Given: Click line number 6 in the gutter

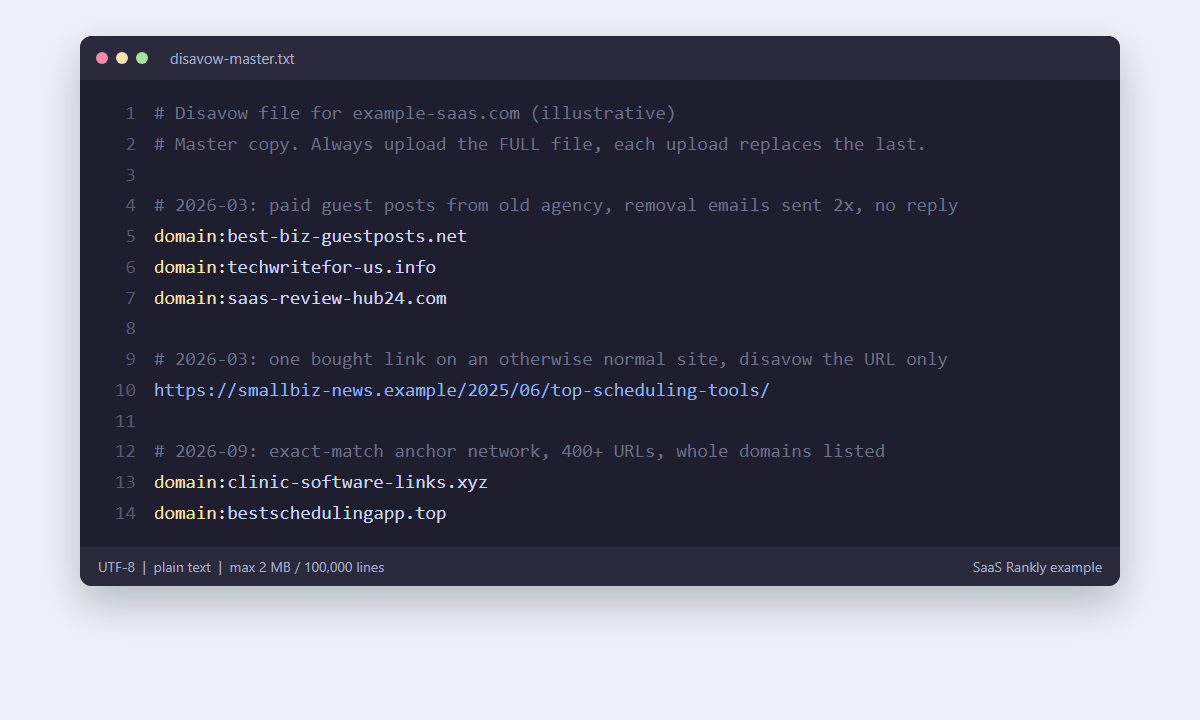Looking at the screenshot, I should pos(130,267).
